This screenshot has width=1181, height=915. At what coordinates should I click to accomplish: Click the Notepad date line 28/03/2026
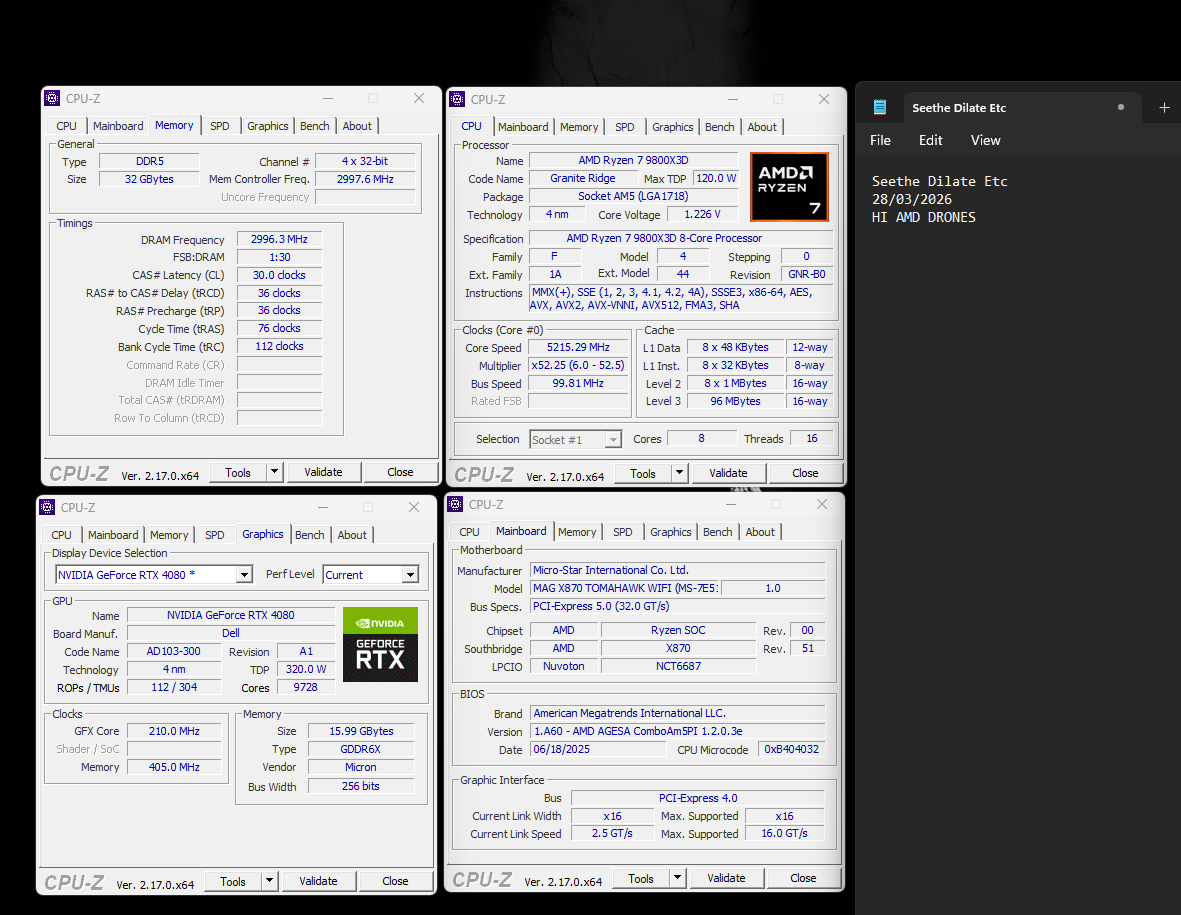coord(912,199)
